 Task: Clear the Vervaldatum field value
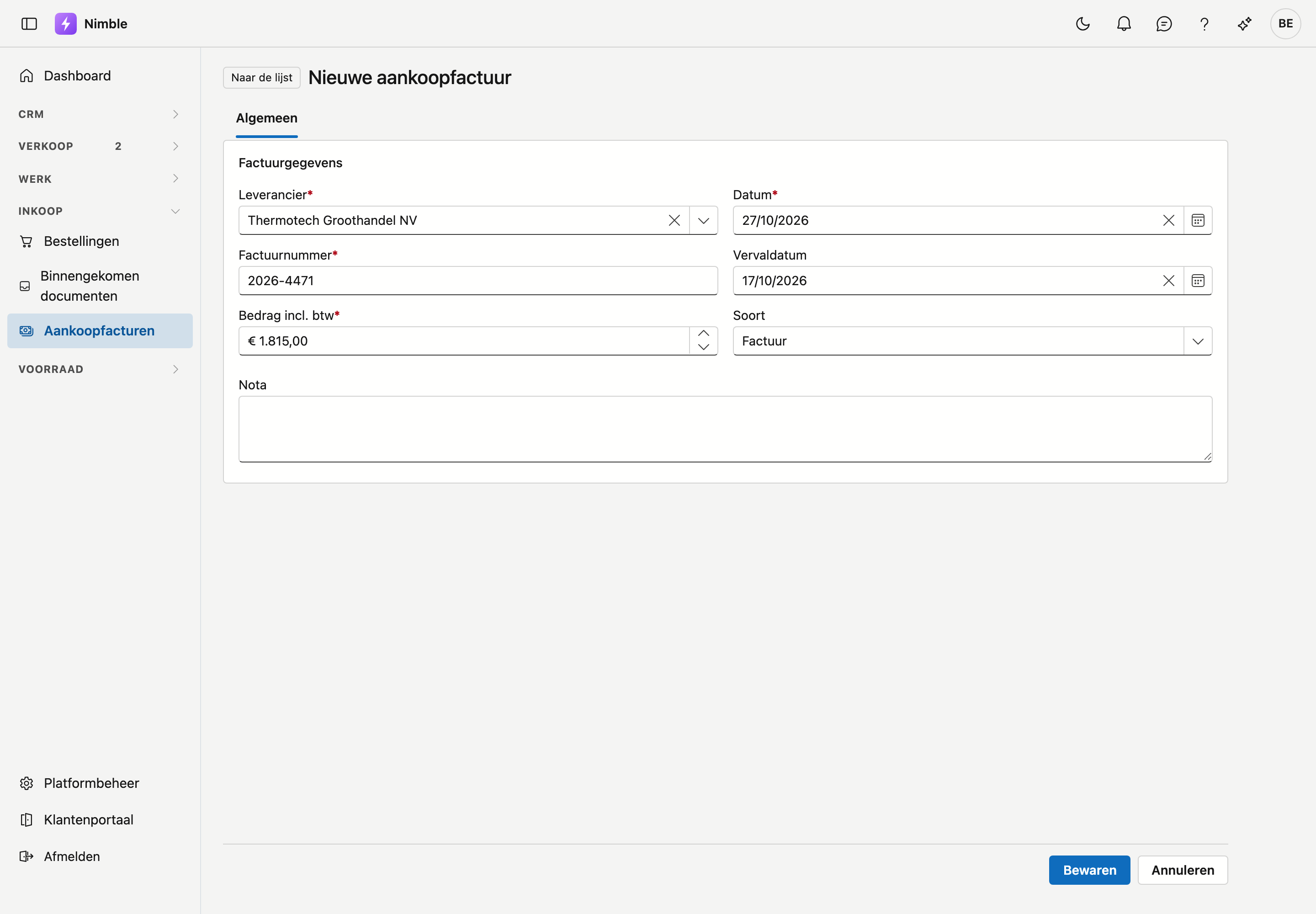click(1168, 281)
